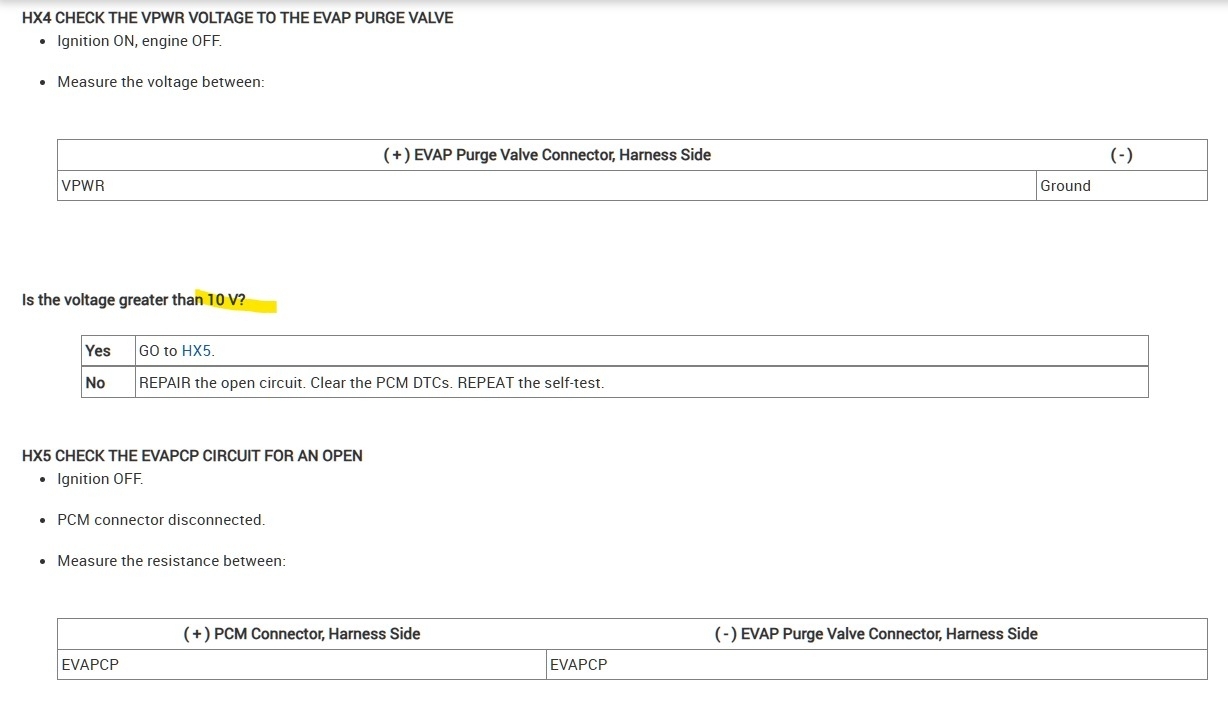Click the 'REPAIR the open circuit' instruction
The height and width of the screenshot is (713, 1228).
(371, 383)
